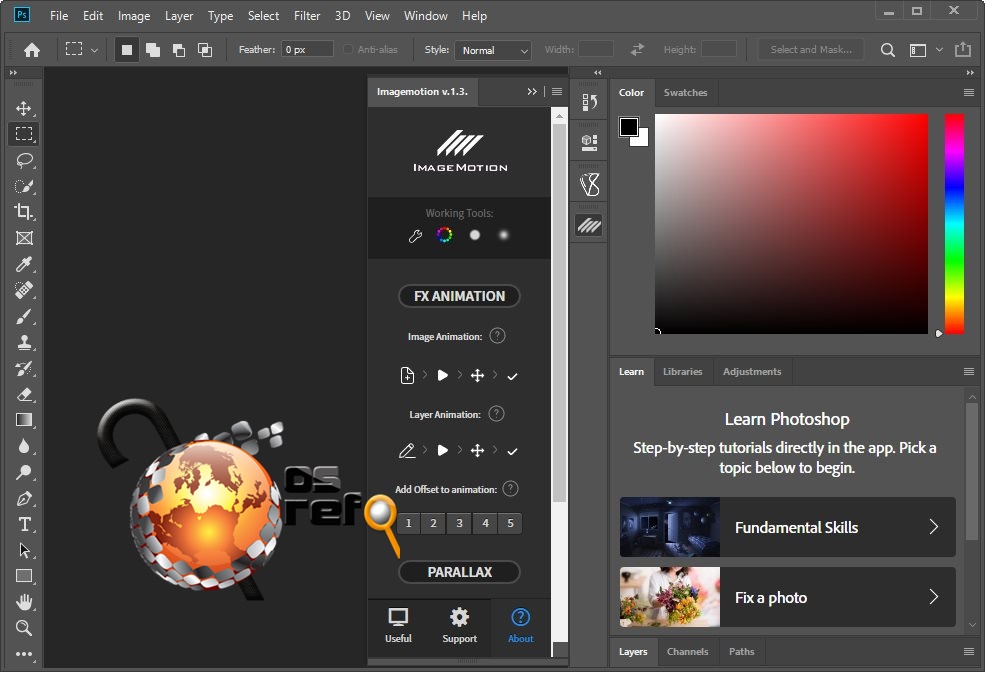Open the Search magnifier in options bar
Image resolution: width=985 pixels, height=673 pixels.
coord(888,50)
